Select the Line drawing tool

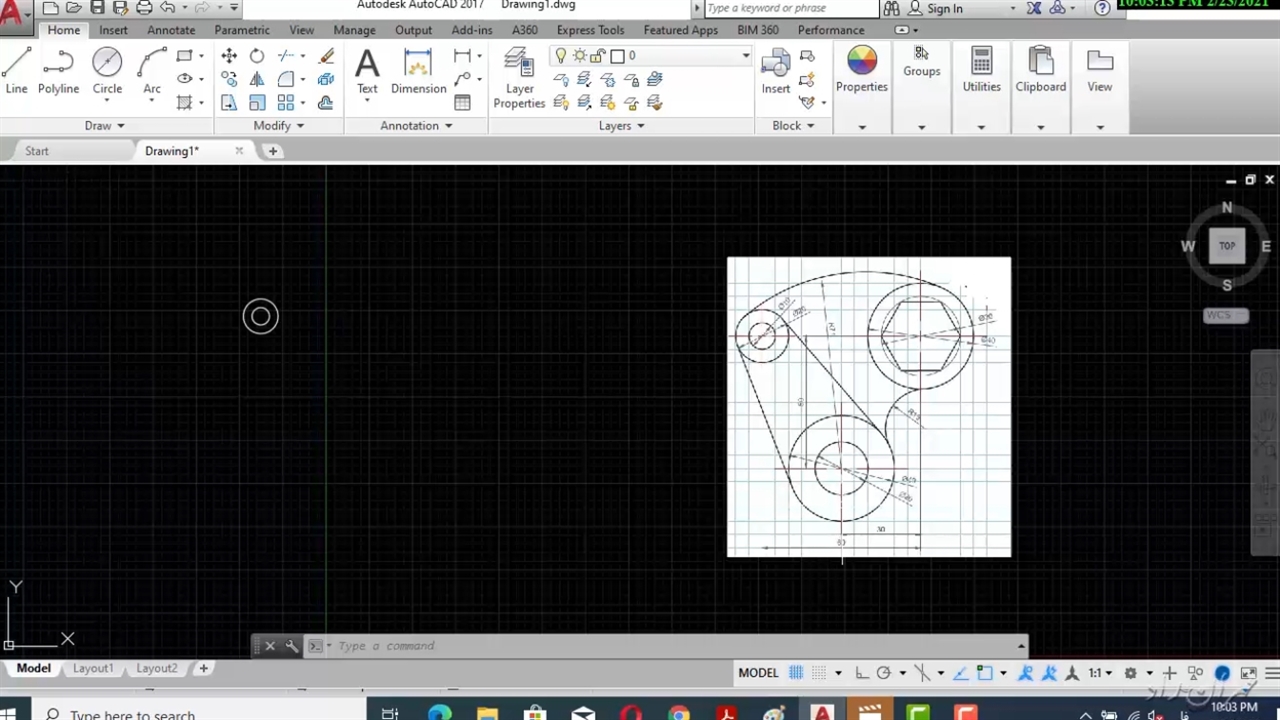click(16, 70)
